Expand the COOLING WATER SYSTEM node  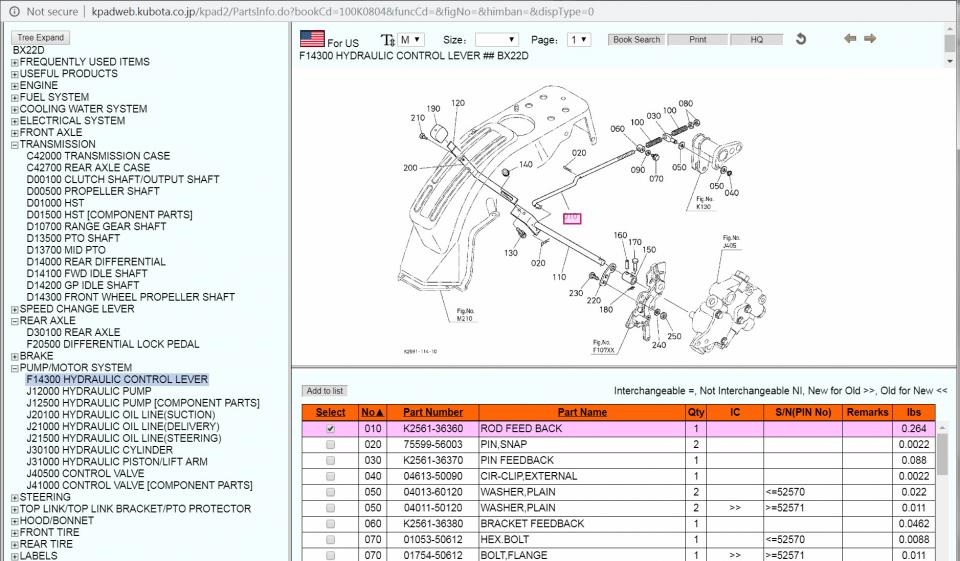(15, 110)
